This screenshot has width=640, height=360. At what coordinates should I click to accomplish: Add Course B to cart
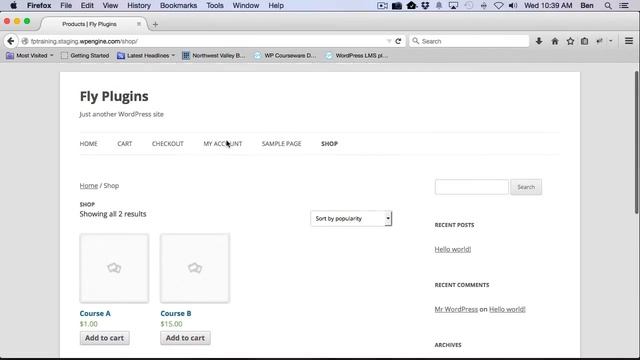185,338
